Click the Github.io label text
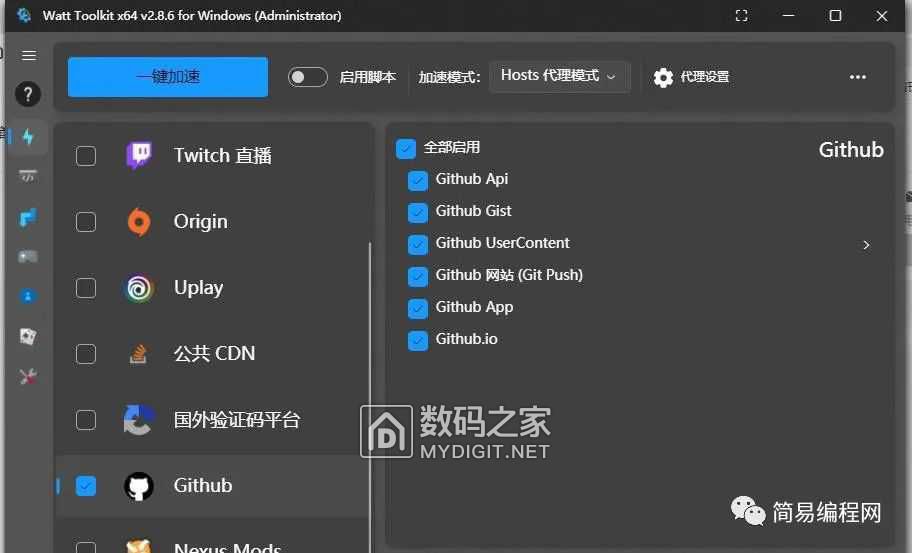Viewport: 912px width, 553px height. coord(466,338)
